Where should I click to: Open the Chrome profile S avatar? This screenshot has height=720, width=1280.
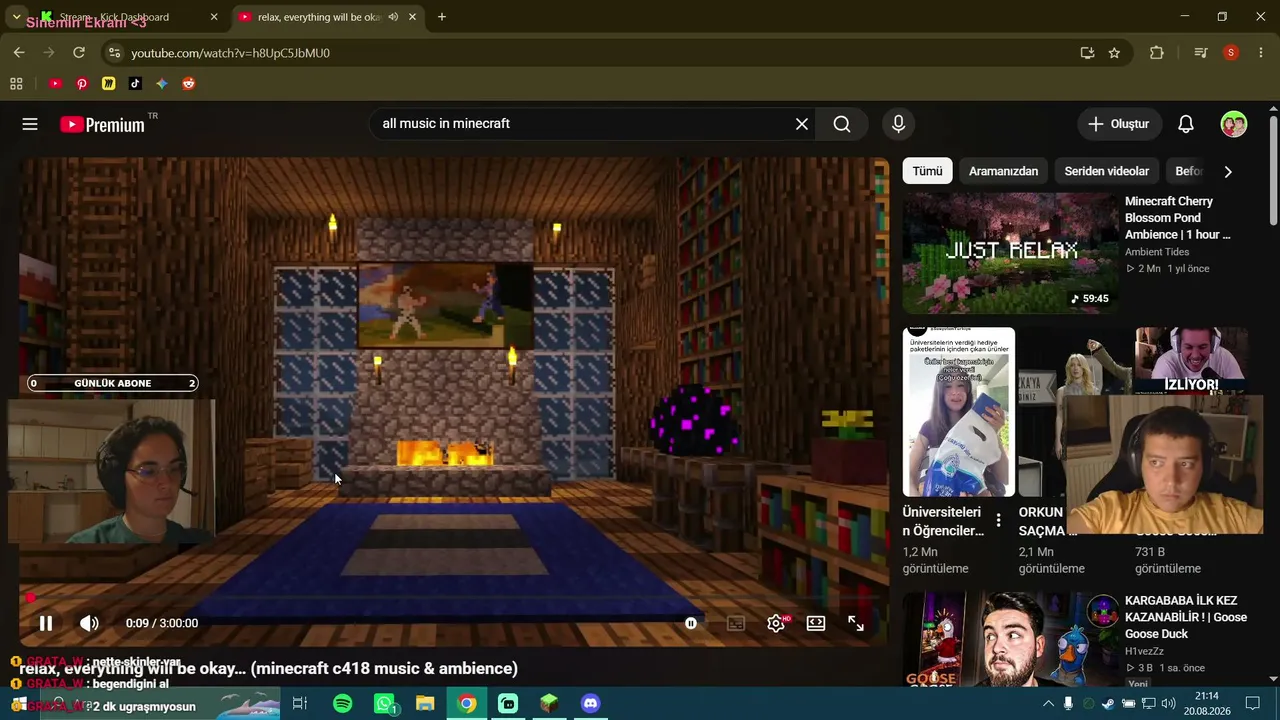coord(1231,53)
